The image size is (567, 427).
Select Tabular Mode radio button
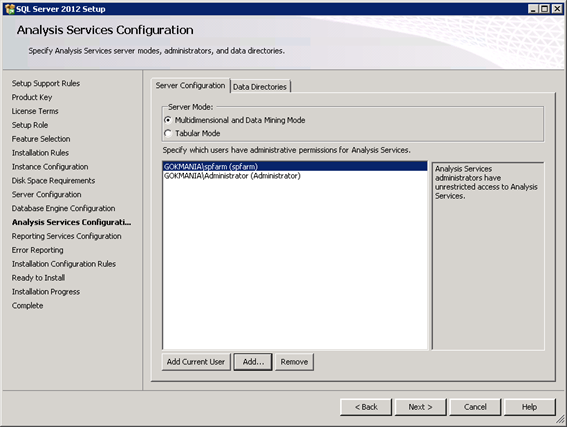pos(168,133)
